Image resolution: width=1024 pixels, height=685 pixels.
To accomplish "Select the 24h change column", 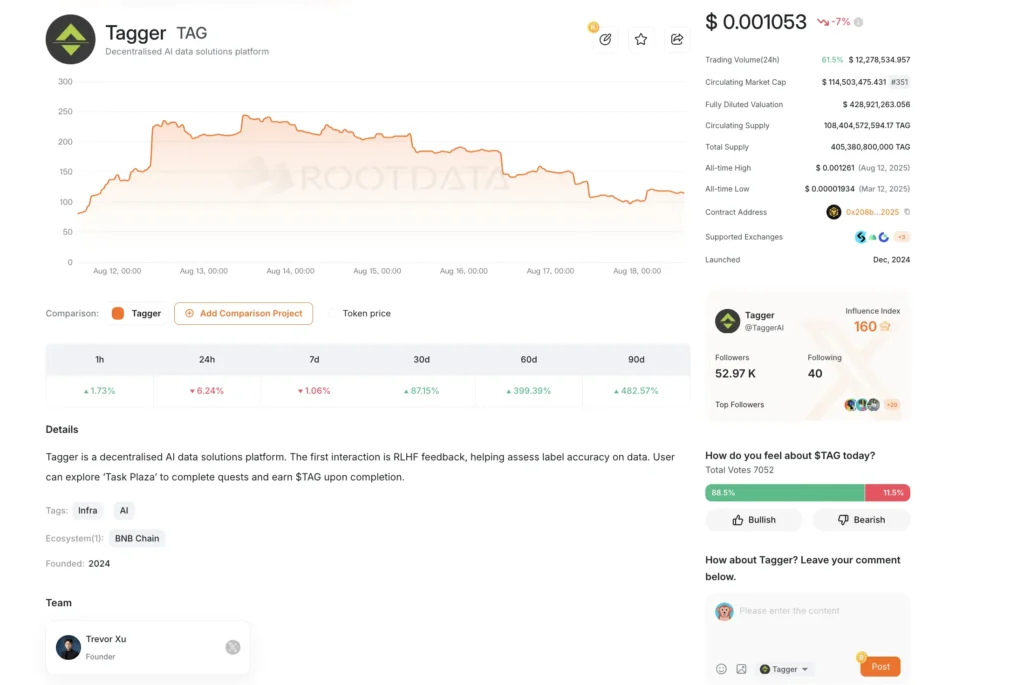I will [207, 360].
